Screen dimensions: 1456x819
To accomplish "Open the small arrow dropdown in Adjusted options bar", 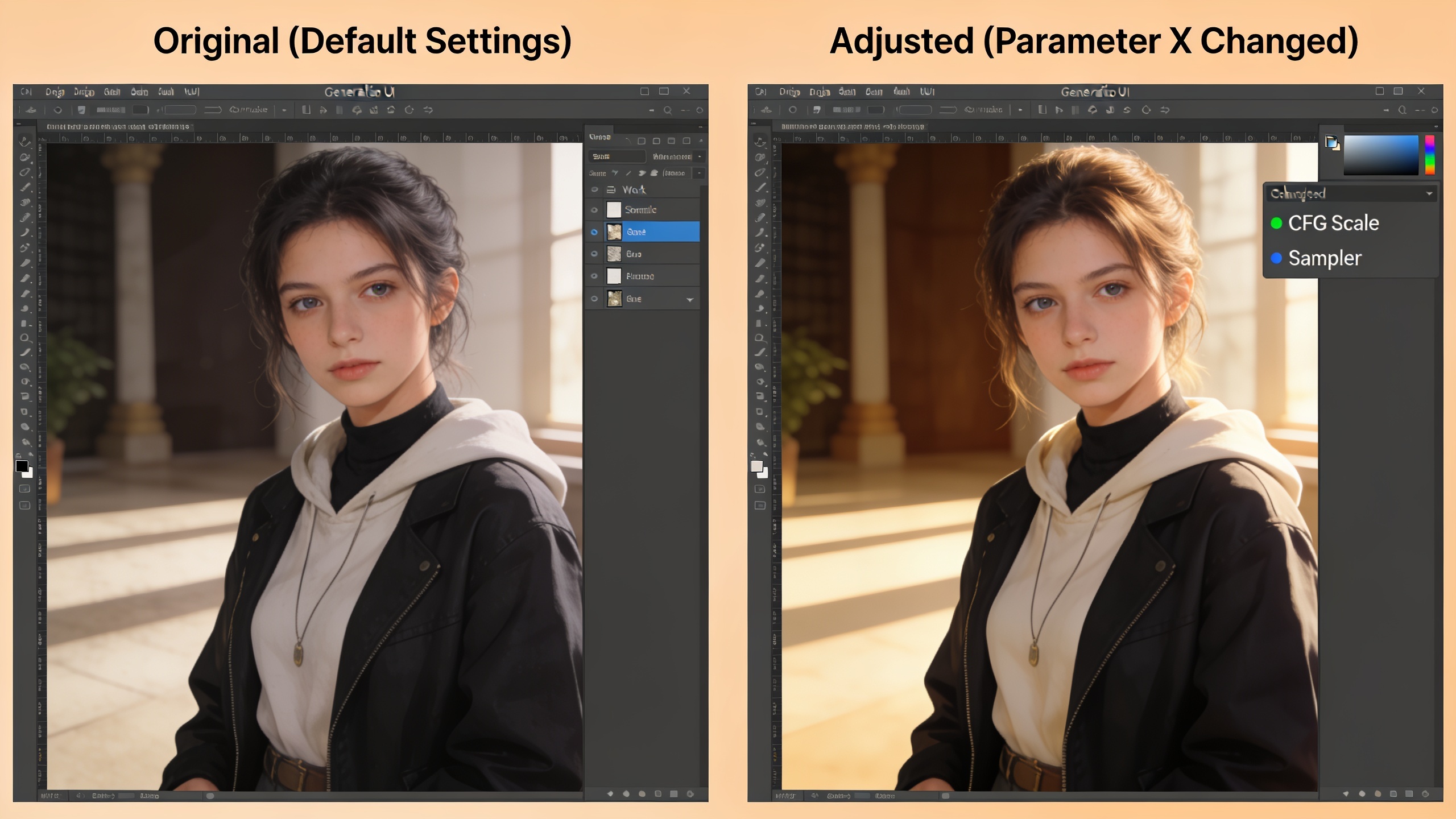I will (x=1020, y=110).
